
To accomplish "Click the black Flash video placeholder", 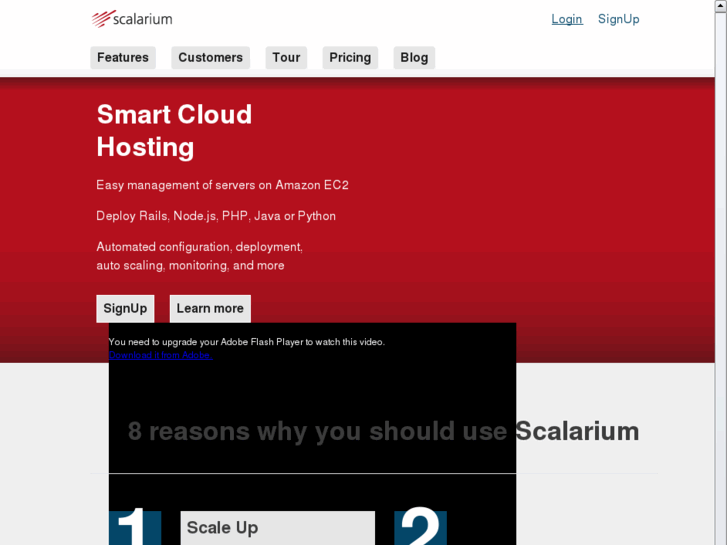I will coord(312,434).
